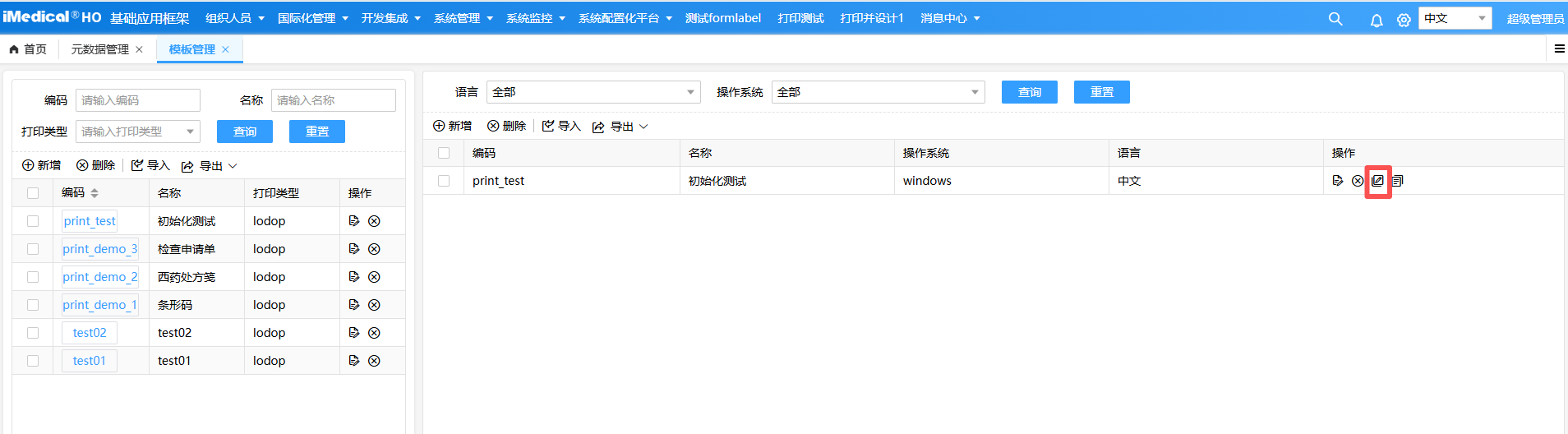Click the design icon highlighted for print_test
The image size is (1568, 434).
tap(1378, 181)
